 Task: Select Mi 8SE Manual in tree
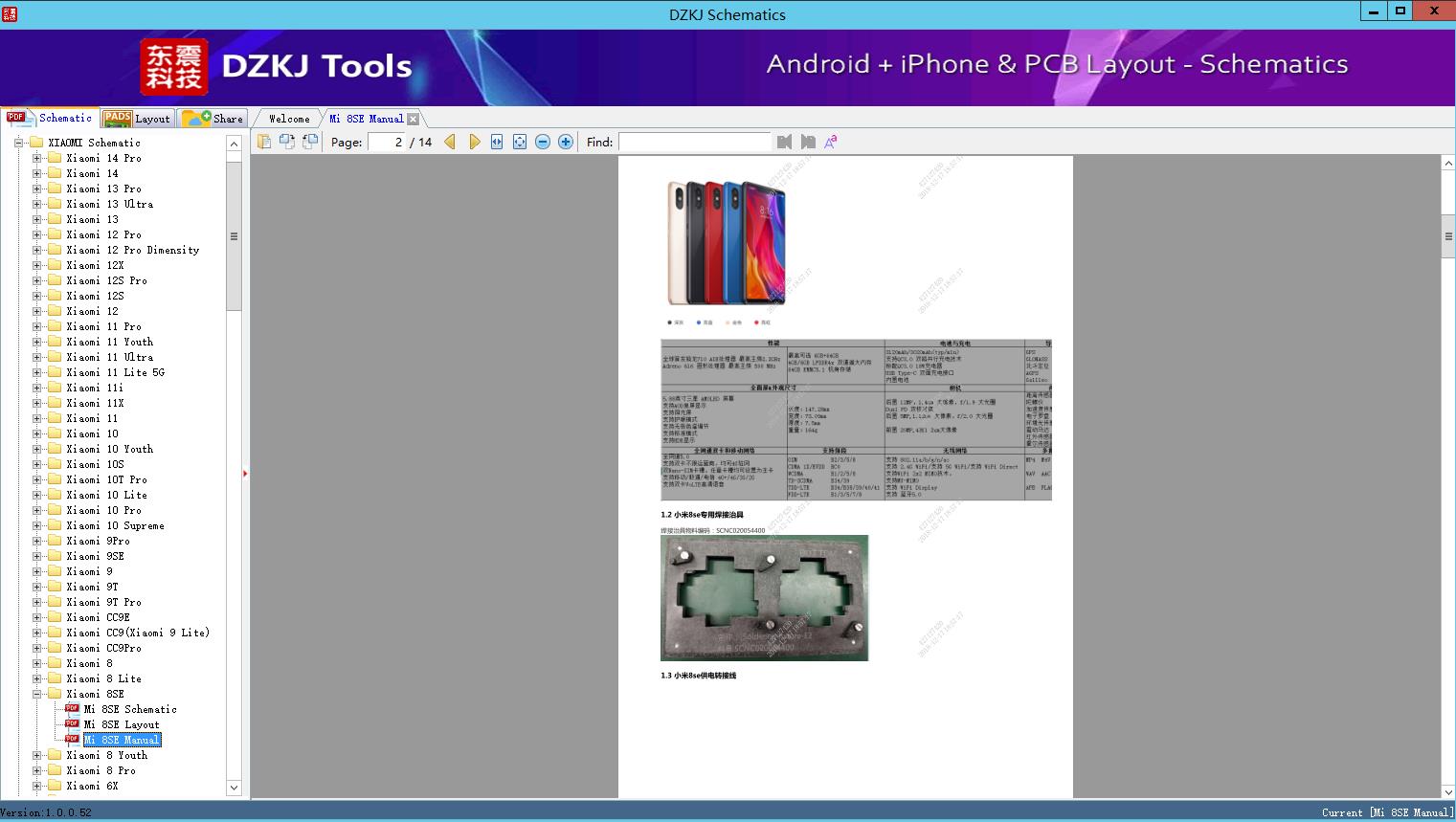(x=122, y=740)
